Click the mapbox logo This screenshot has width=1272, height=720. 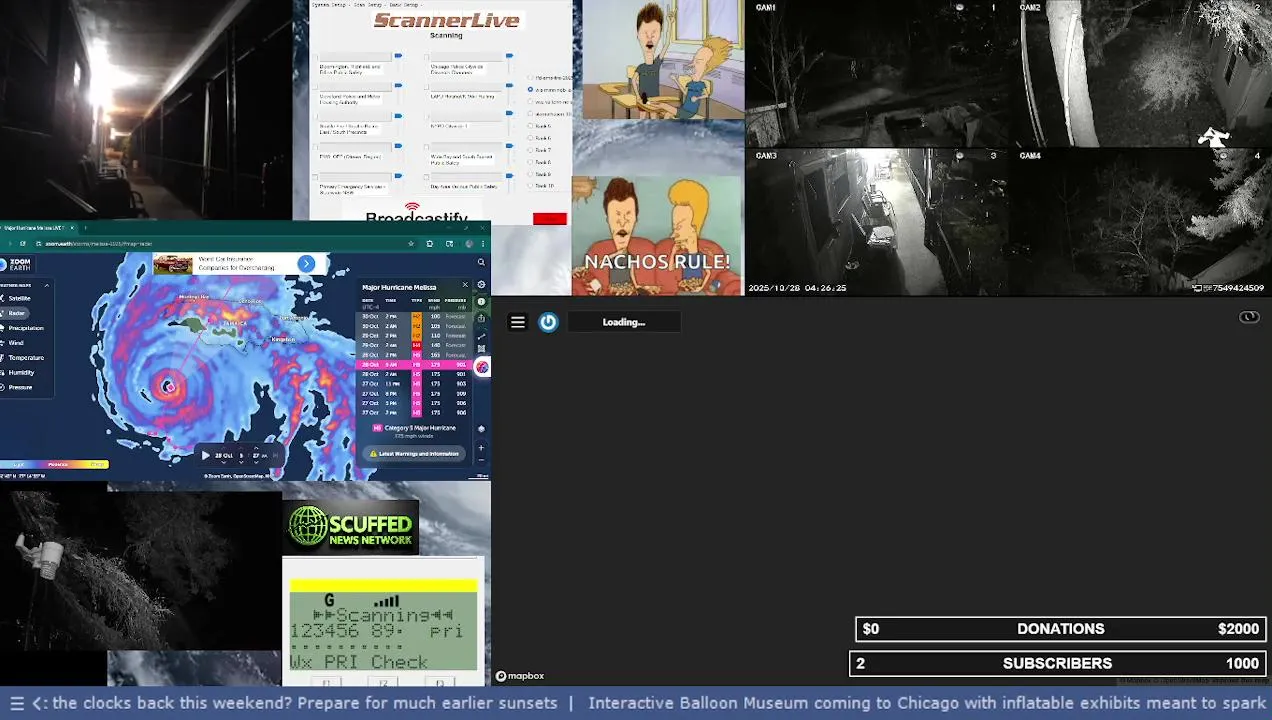[x=520, y=676]
